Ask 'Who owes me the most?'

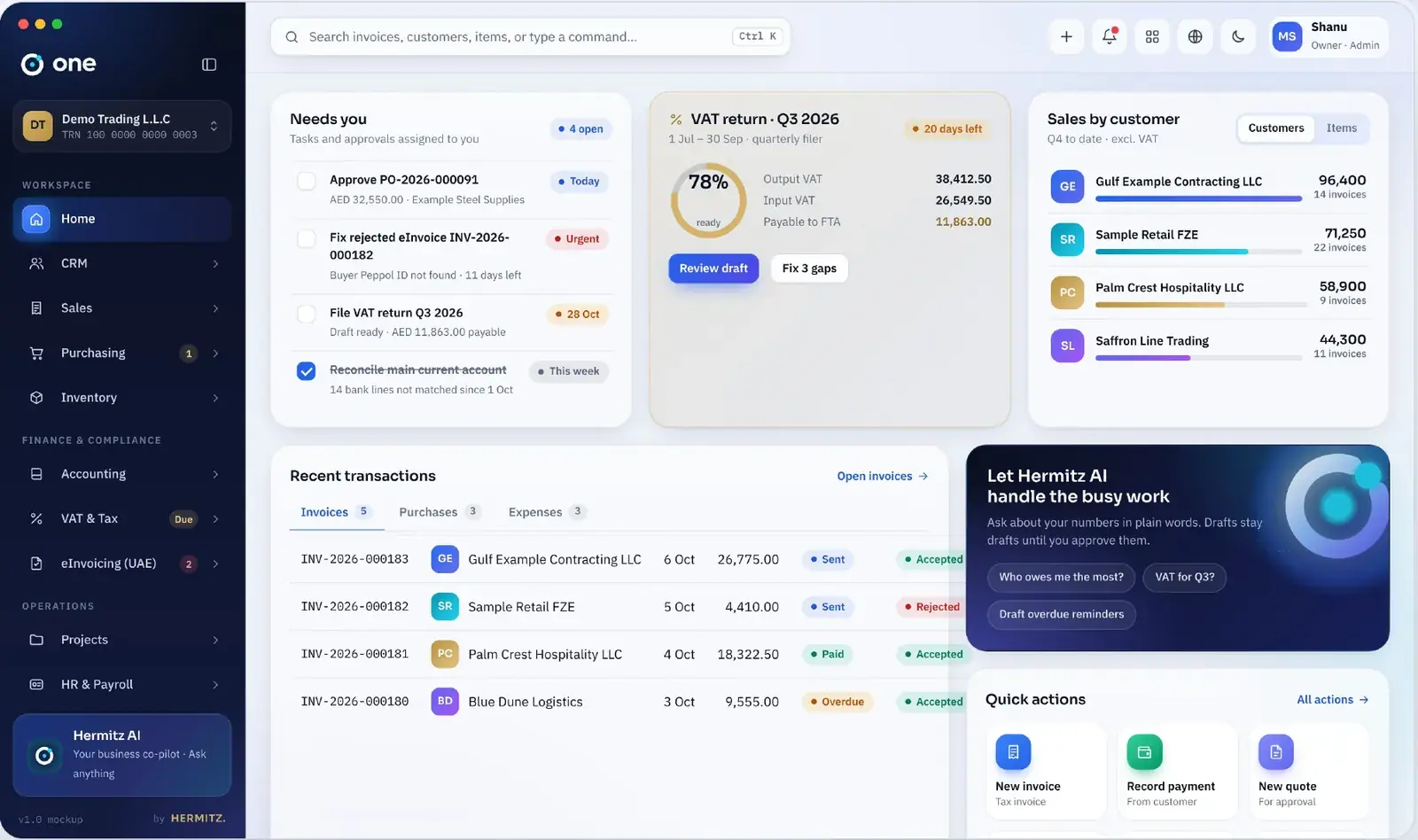point(1061,577)
